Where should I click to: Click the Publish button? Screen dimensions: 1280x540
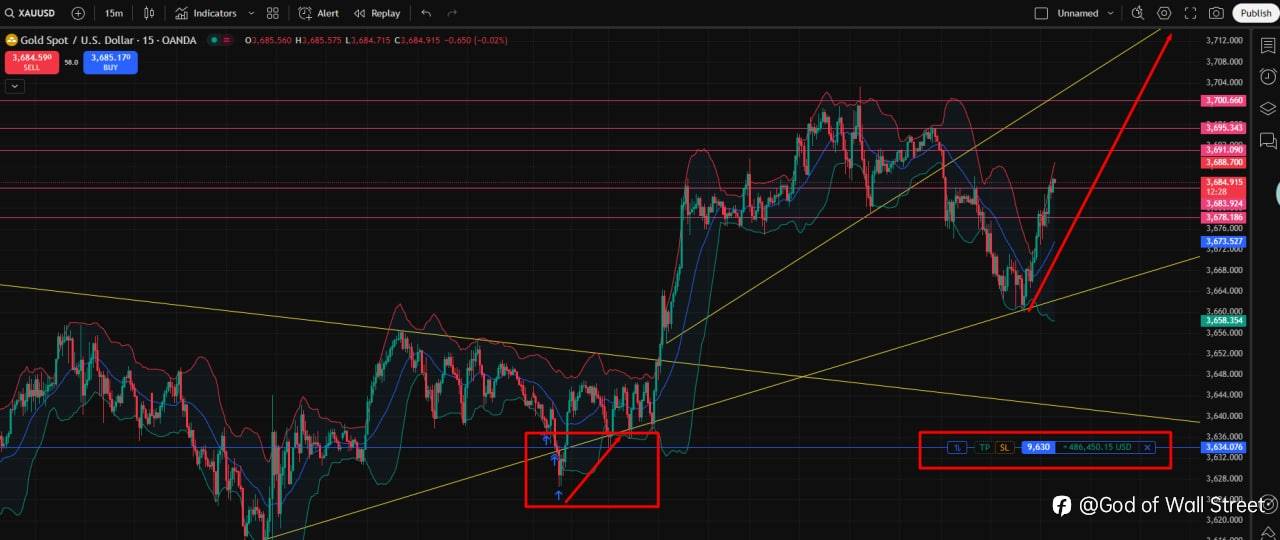(x=1256, y=13)
